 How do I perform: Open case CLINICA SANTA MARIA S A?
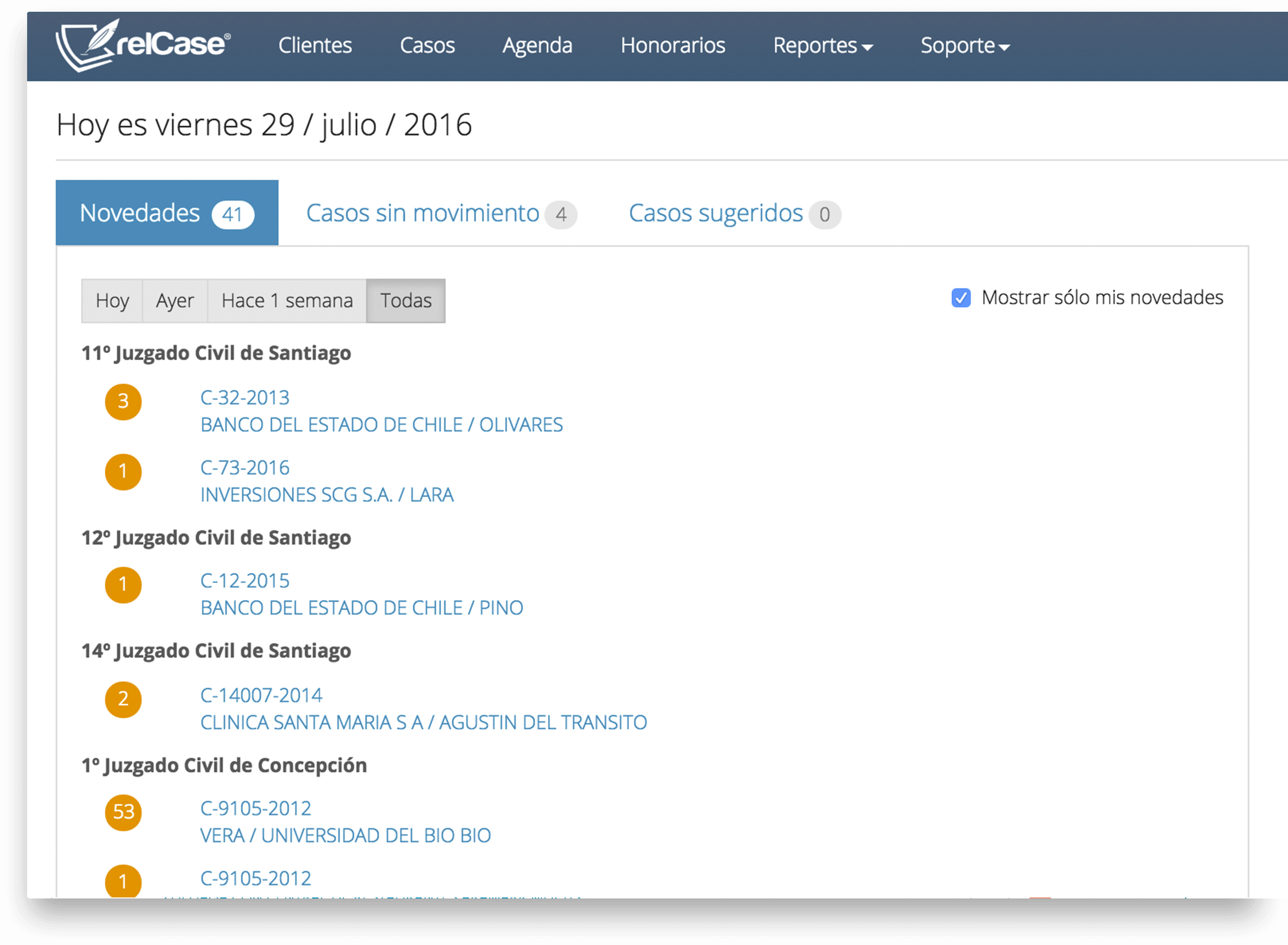pyautogui.click(x=423, y=723)
